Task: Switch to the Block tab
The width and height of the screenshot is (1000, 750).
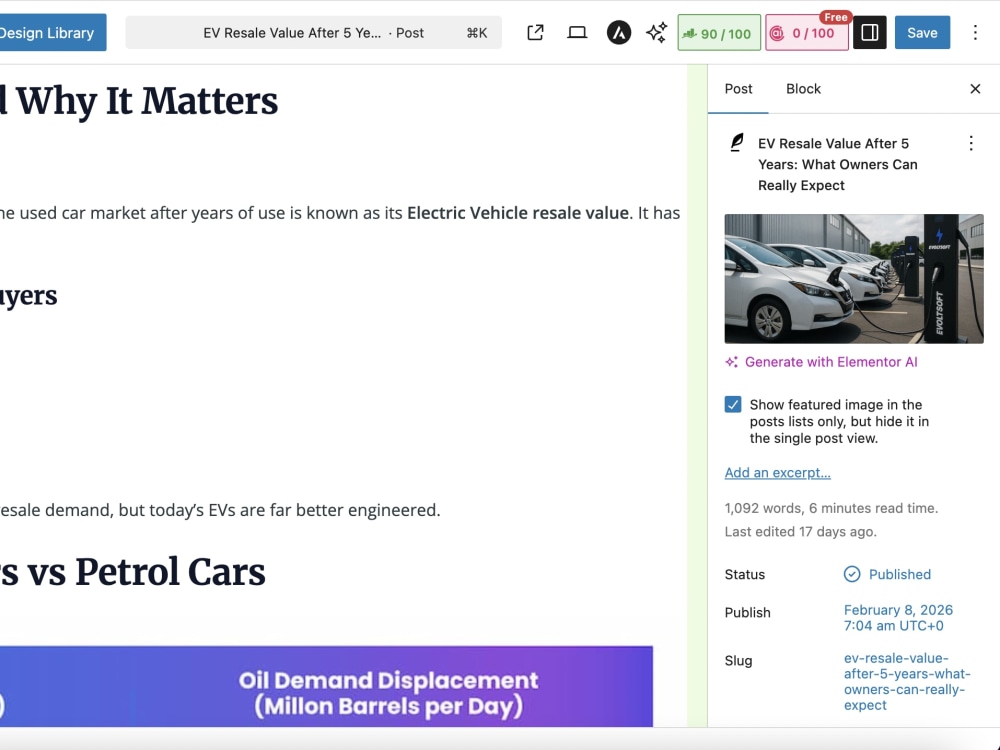Action: pyautogui.click(x=803, y=89)
